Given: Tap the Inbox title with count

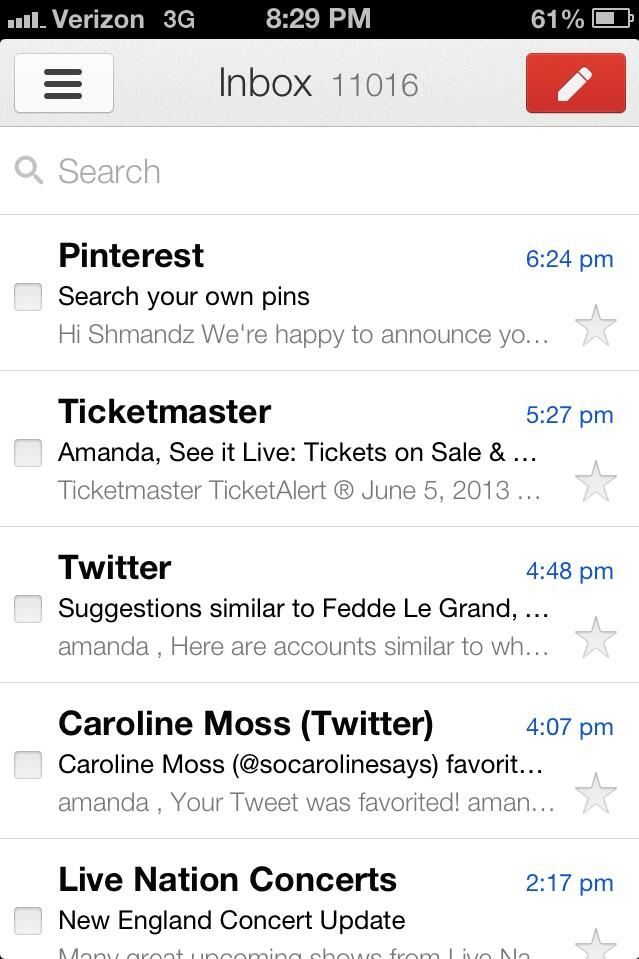Looking at the screenshot, I should click(318, 83).
